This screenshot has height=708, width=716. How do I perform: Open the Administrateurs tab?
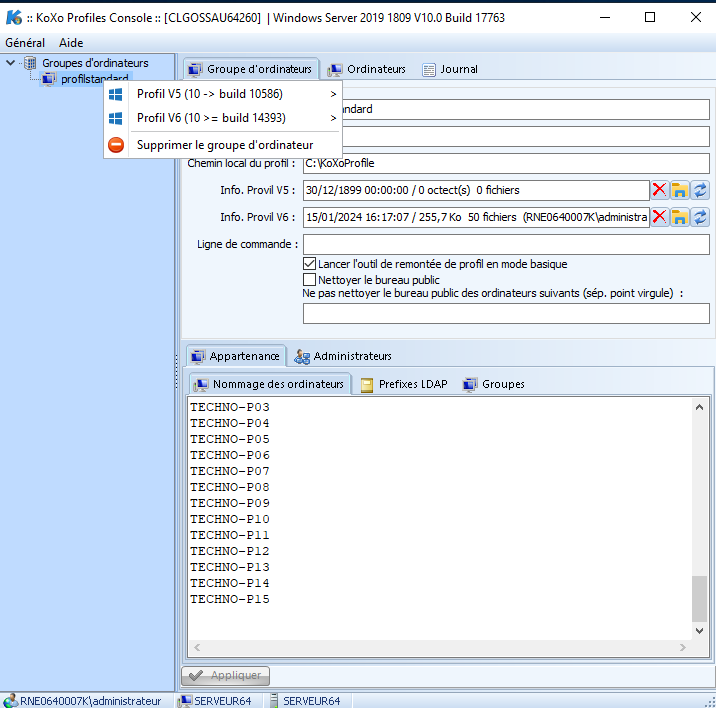pos(343,356)
